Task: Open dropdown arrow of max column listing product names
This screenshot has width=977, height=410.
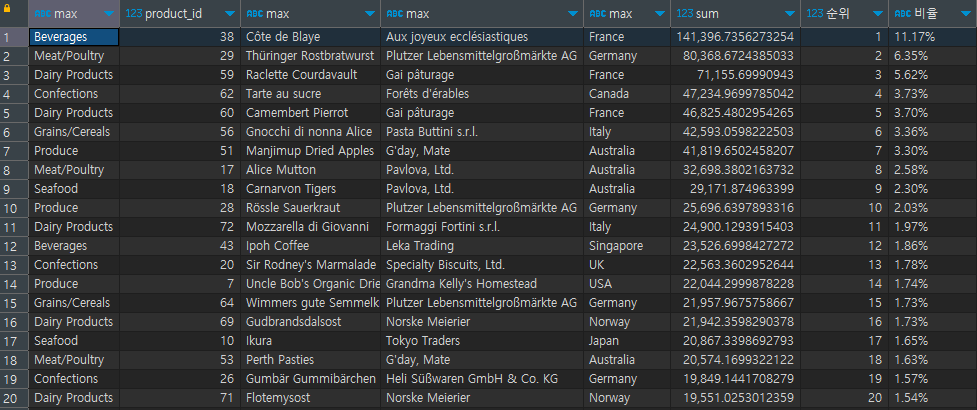Action: click(370, 14)
